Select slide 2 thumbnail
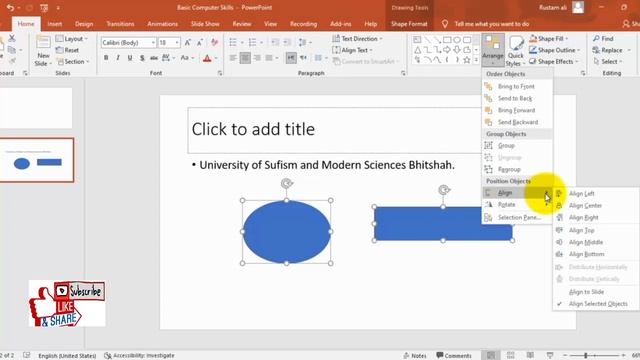 tap(37, 160)
